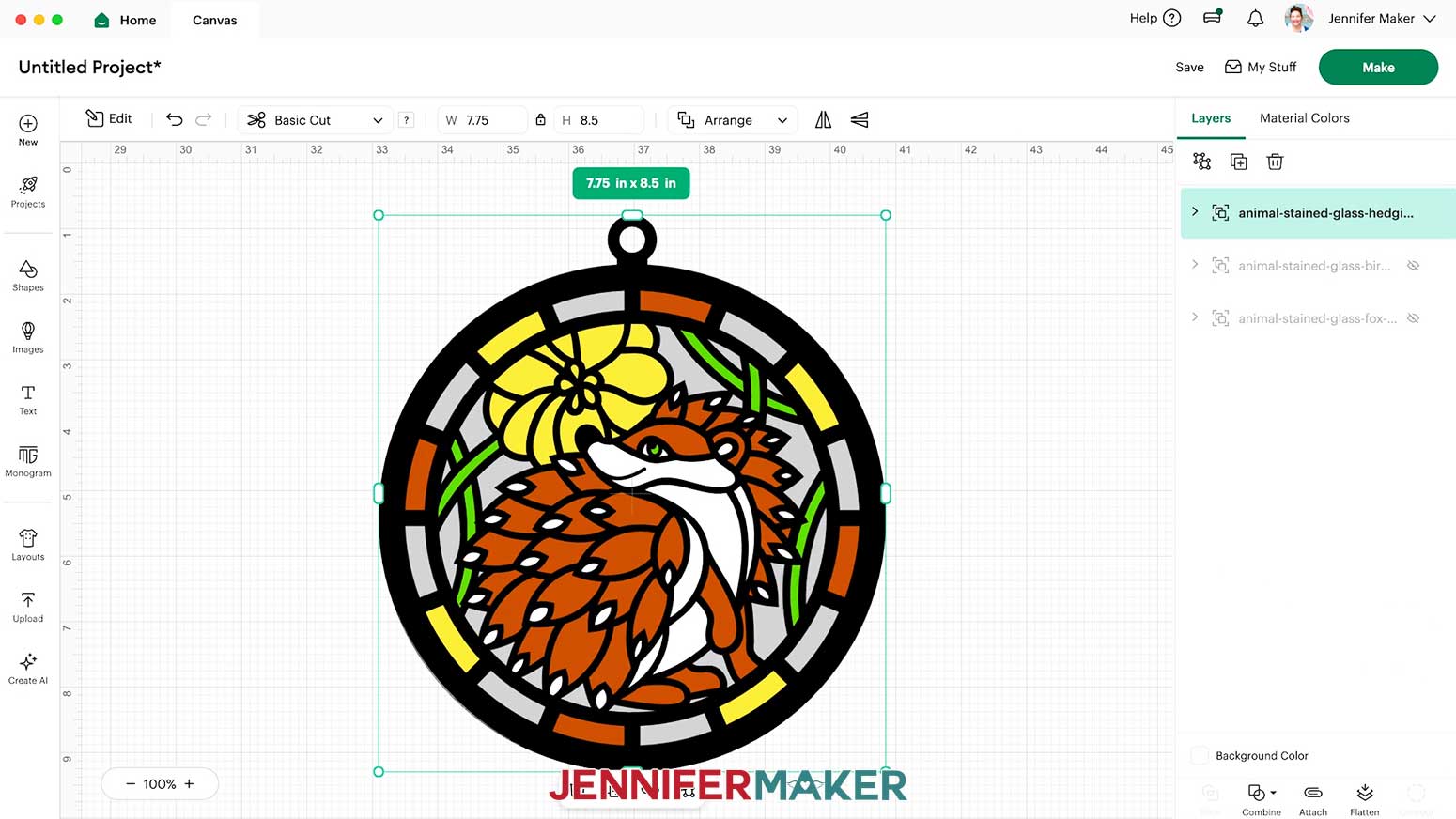Click the Upload icon
Image resolution: width=1456 pixels, height=819 pixels.
(x=28, y=607)
